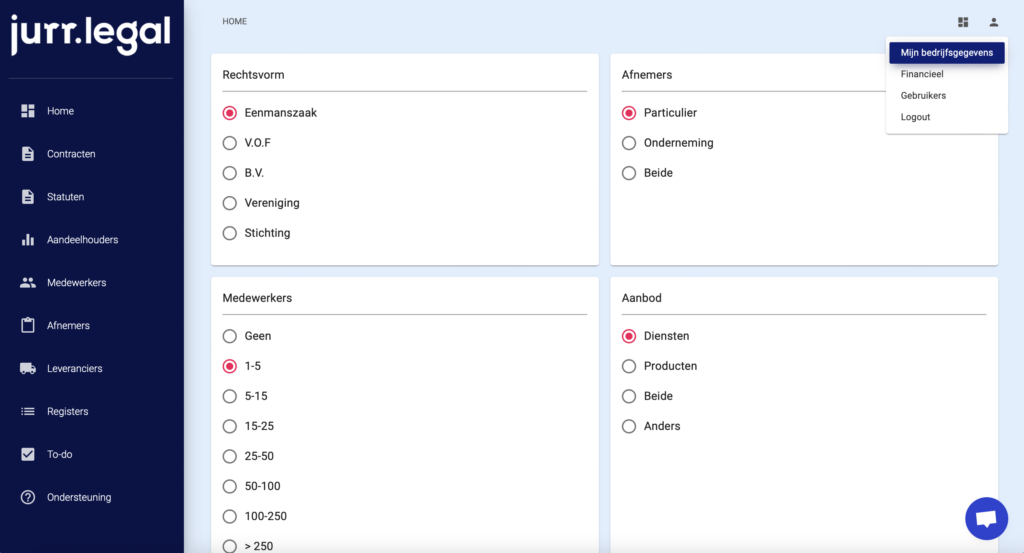Viewport: 1024px width, 553px height.
Task: Open the Contracten document icon in sidebar
Action: click(x=27, y=153)
